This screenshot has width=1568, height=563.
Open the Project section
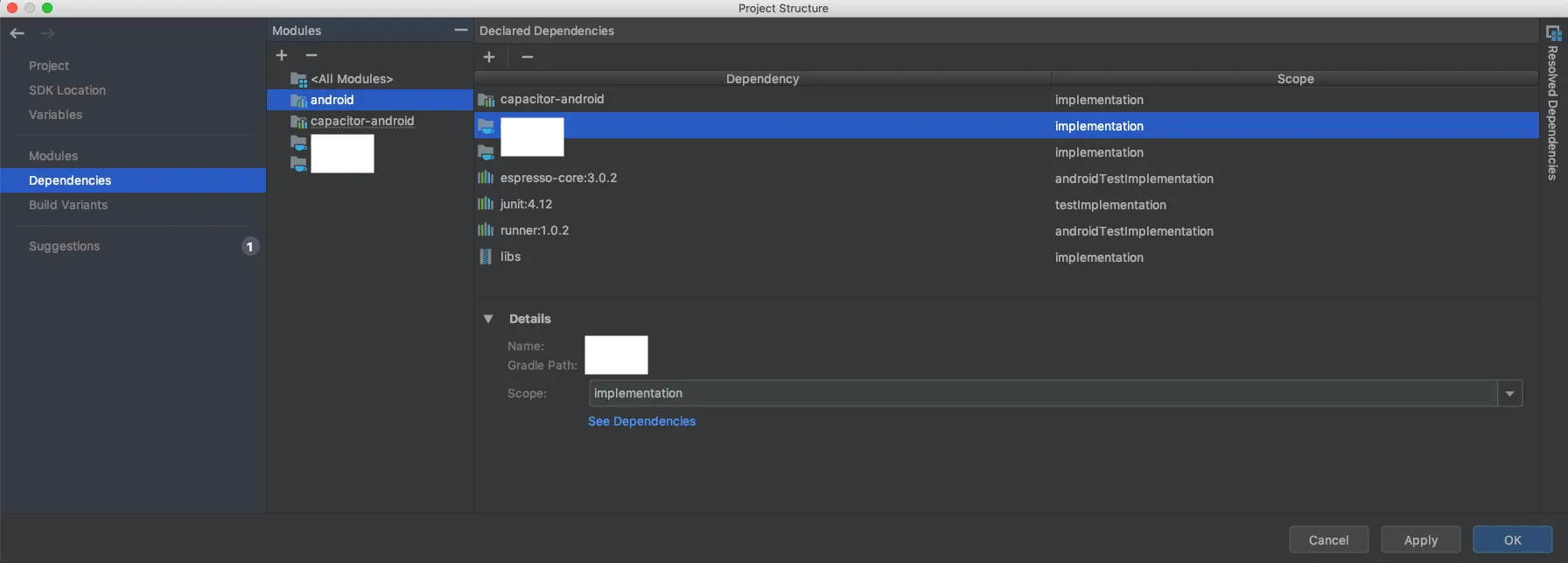point(49,66)
